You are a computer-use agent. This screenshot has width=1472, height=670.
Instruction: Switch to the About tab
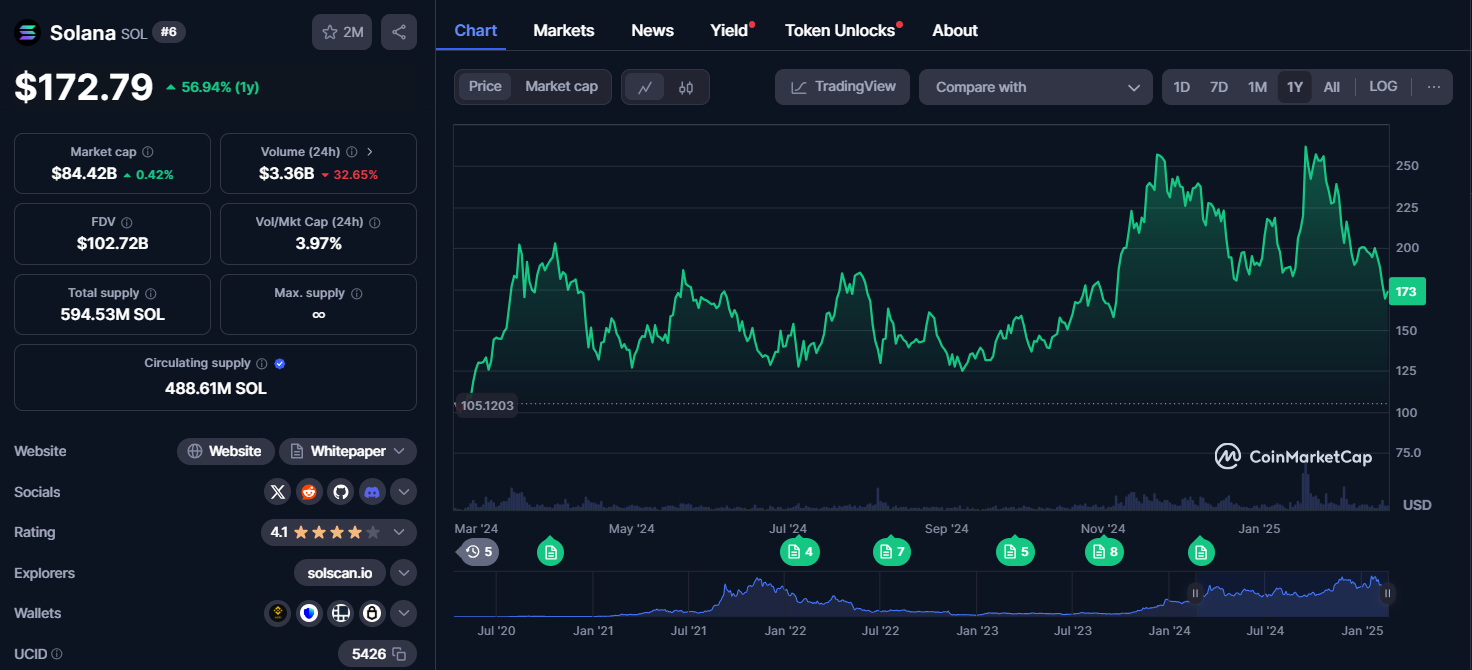955,30
